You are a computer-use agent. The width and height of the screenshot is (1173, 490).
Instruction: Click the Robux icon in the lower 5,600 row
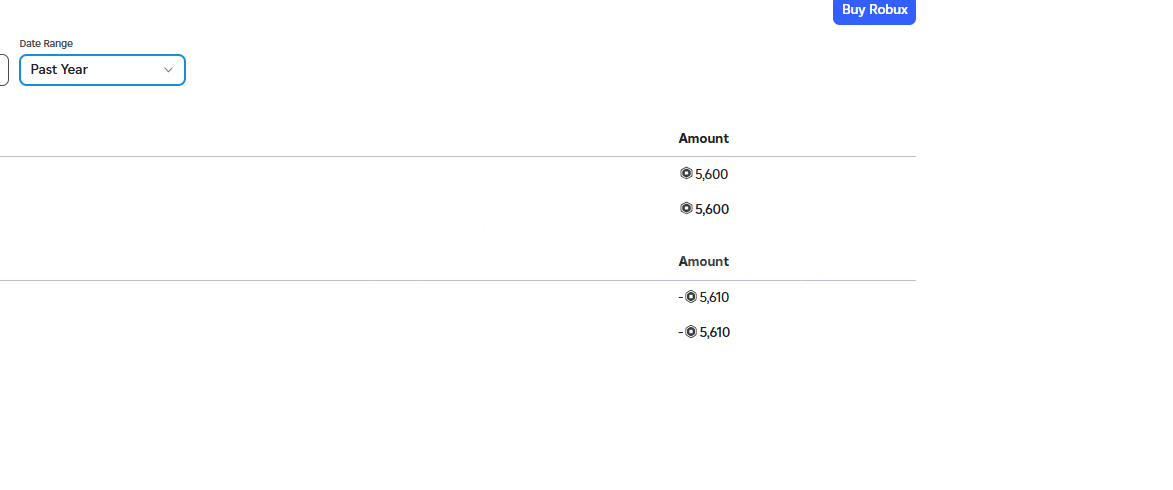pos(686,208)
